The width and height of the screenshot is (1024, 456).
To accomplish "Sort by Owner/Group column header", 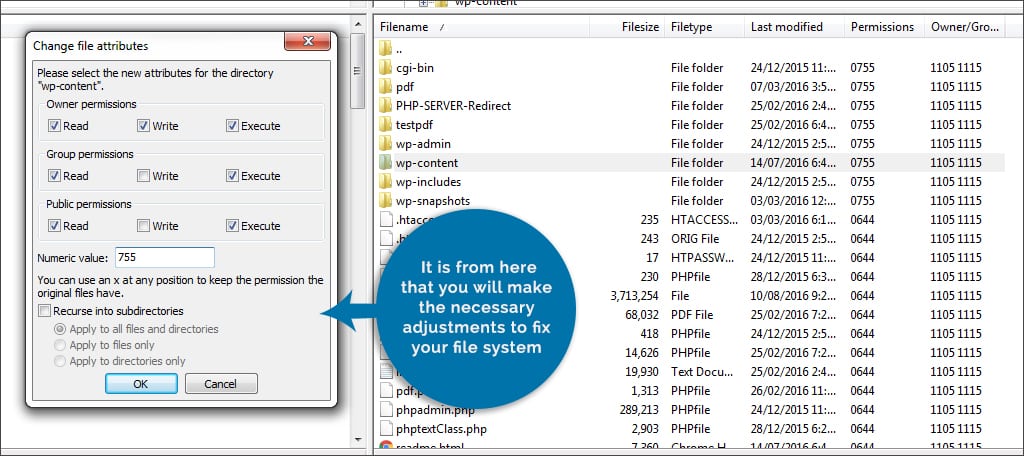I will (x=967, y=27).
